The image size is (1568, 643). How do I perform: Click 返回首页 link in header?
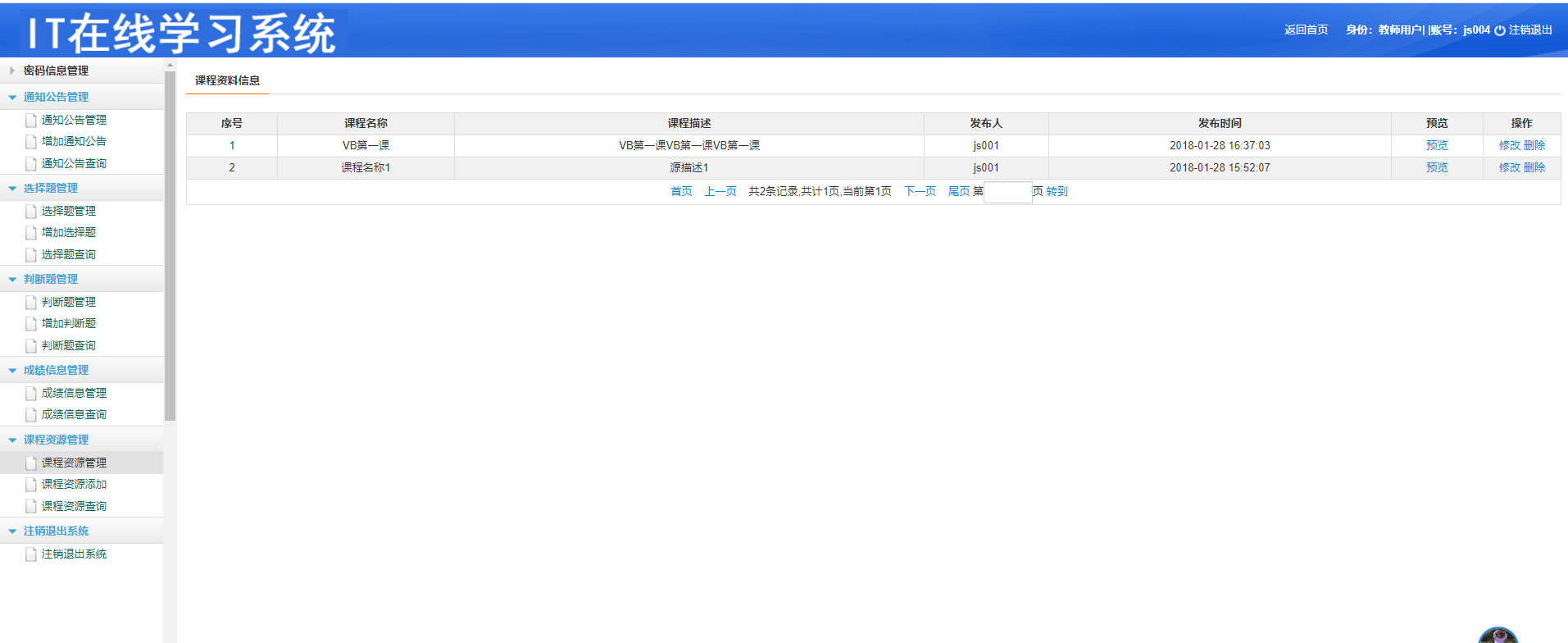click(x=1307, y=30)
